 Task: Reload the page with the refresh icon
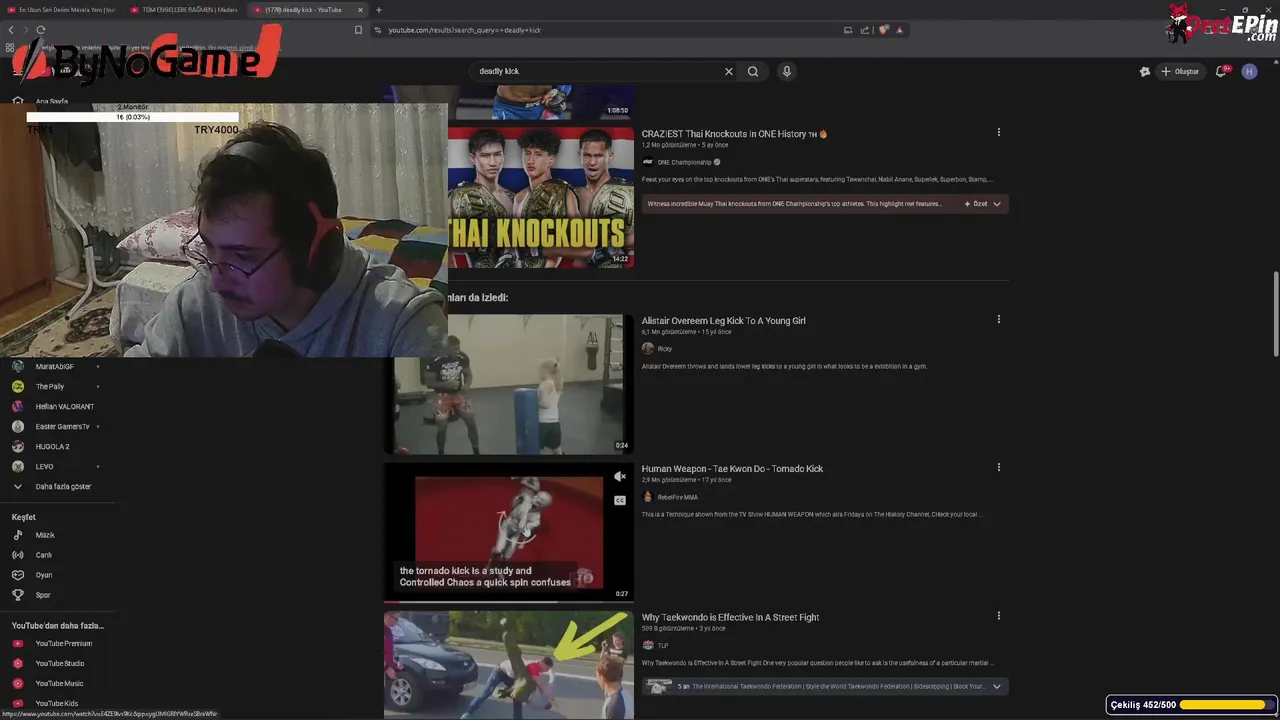pyautogui.click(x=40, y=30)
